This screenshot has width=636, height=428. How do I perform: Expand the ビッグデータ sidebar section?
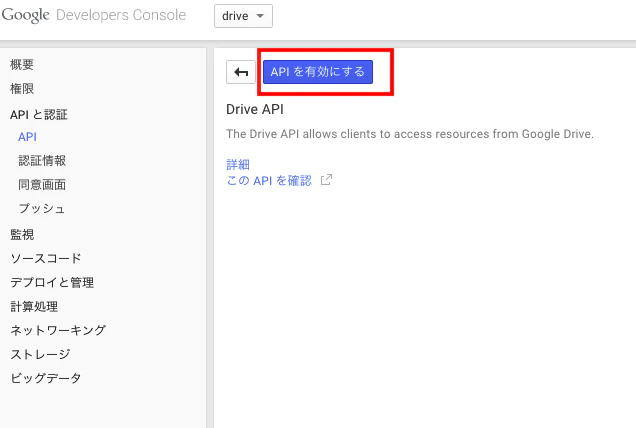coord(46,378)
